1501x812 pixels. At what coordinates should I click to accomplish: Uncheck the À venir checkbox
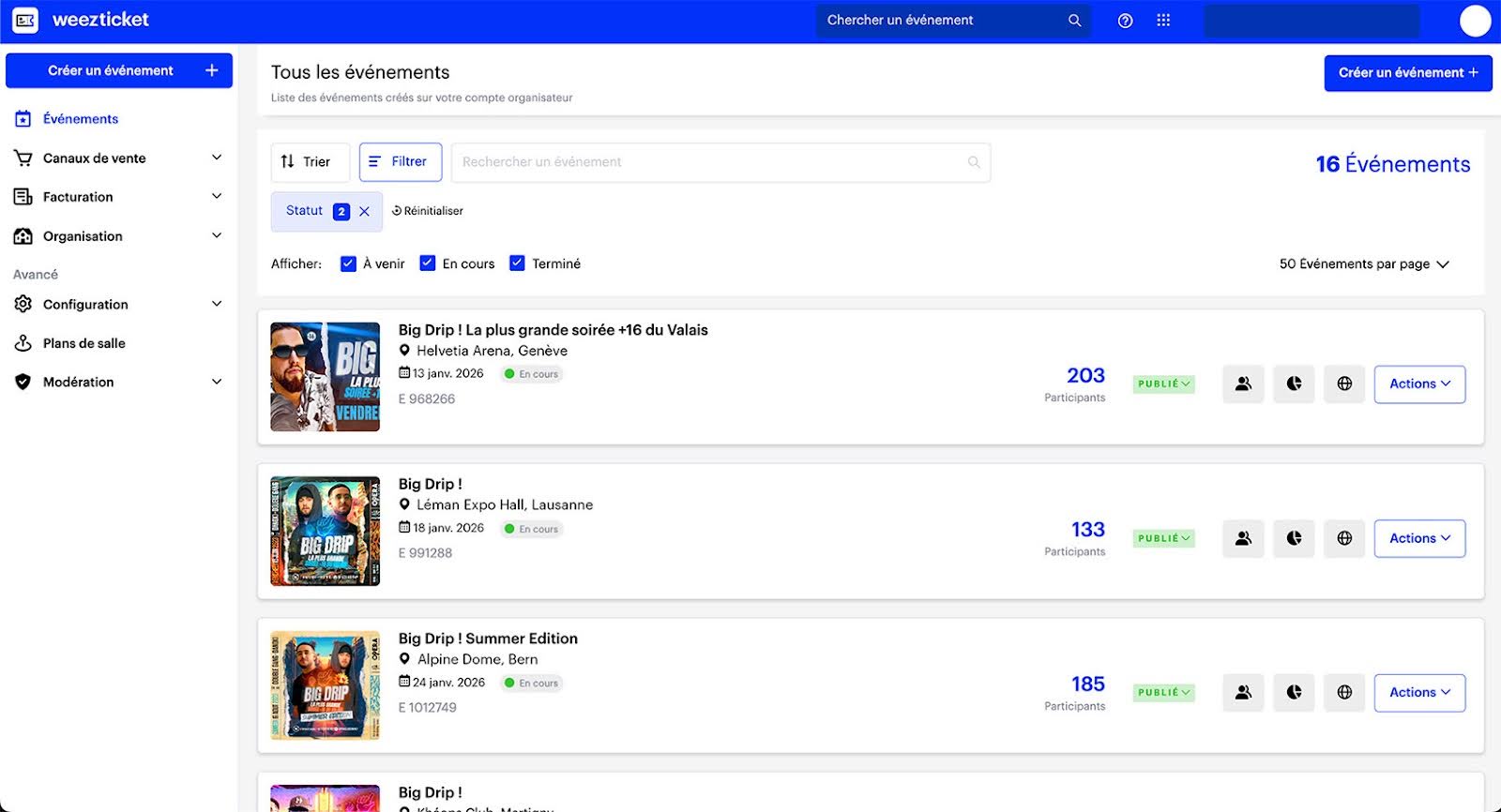tap(348, 263)
